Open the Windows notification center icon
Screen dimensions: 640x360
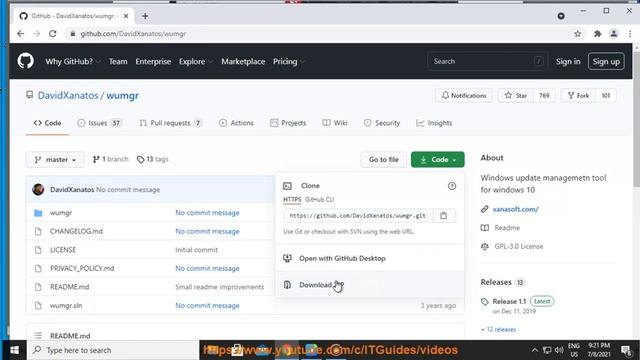626,350
